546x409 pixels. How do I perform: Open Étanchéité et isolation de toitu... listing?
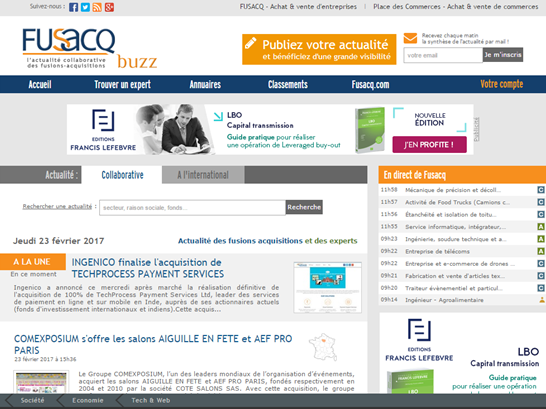451,214
